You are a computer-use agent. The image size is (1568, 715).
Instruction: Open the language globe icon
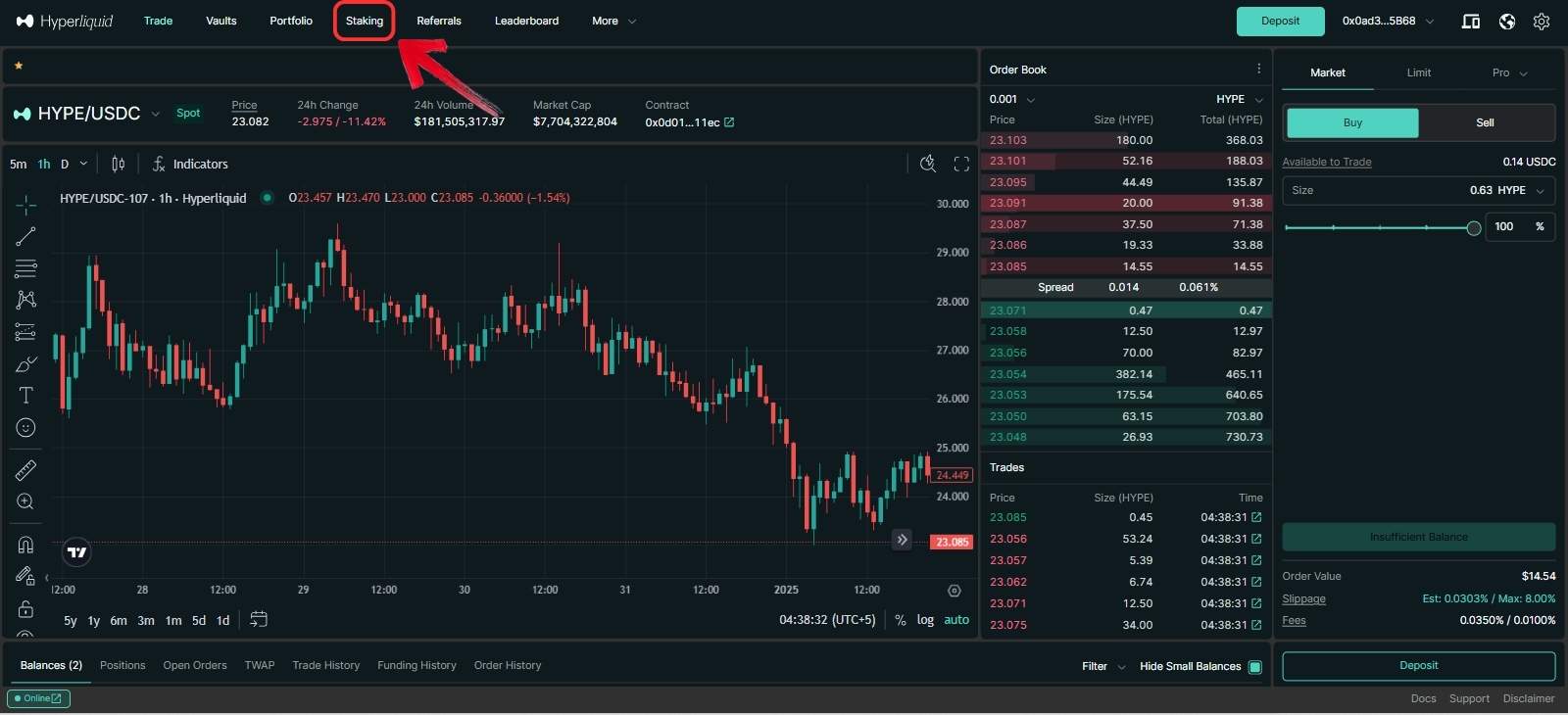click(x=1507, y=21)
